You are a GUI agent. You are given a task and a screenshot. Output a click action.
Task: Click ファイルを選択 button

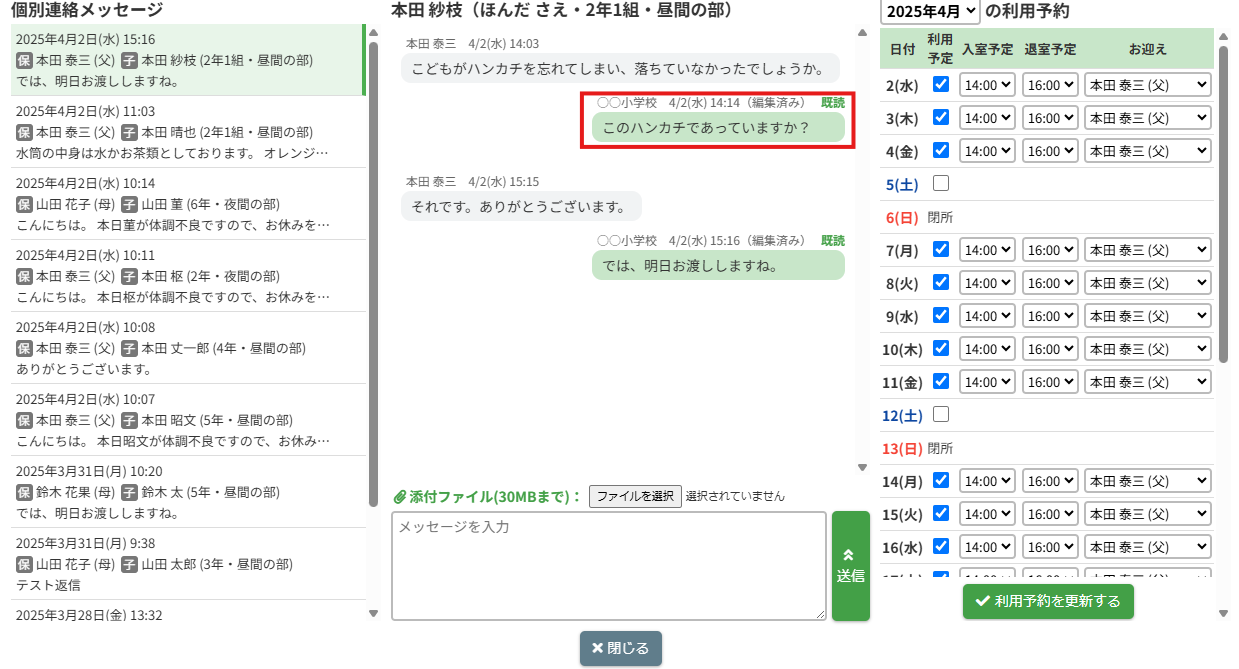coord(635,496)
